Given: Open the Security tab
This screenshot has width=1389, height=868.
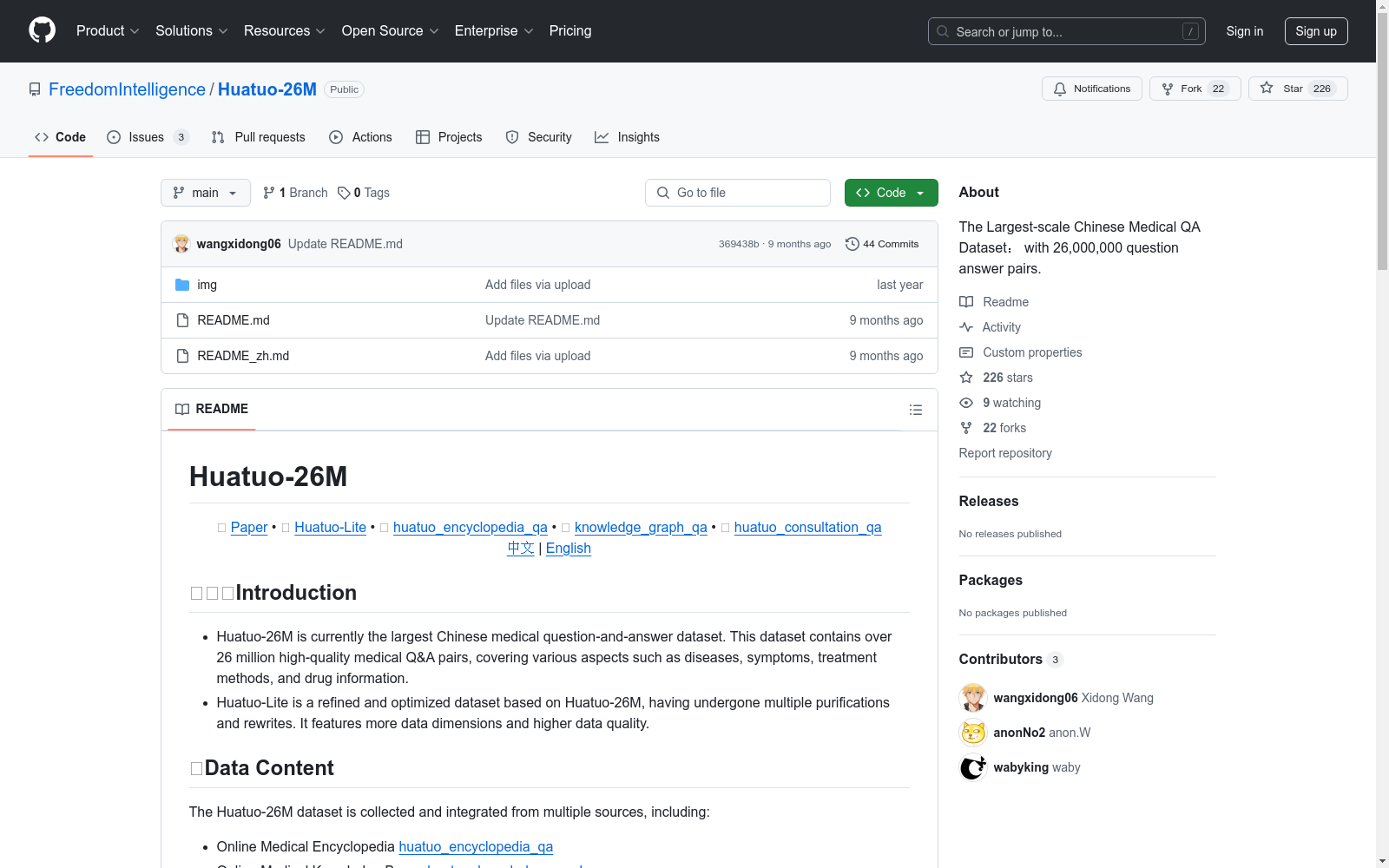Looking at the screenshot, I should pyautogui.click(x=538, y=137).
